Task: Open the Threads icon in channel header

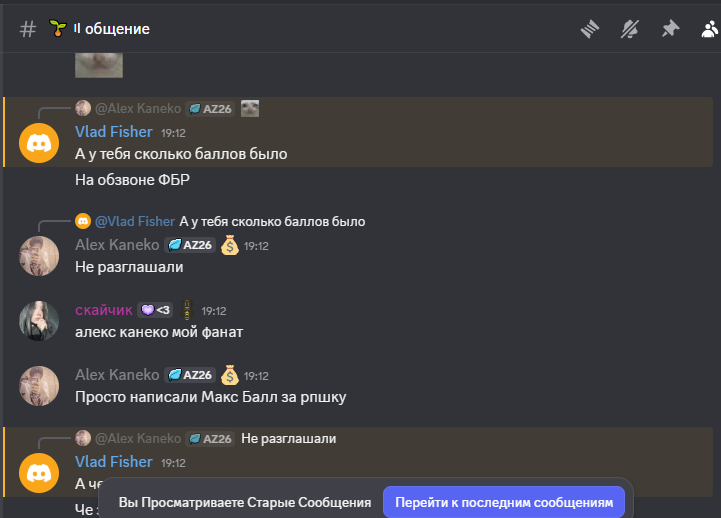Action: point(590,29)
